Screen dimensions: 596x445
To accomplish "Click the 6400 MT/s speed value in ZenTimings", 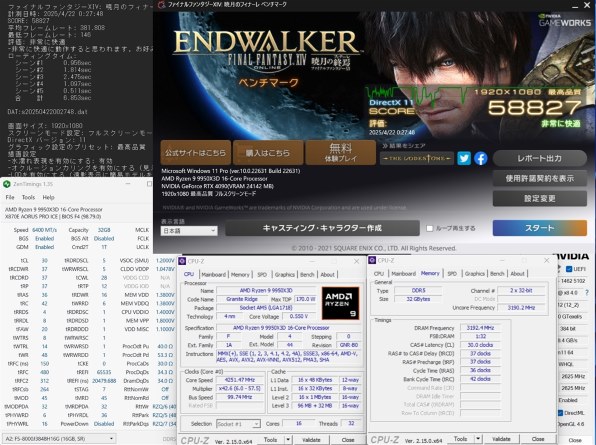I will coord(44,230).
